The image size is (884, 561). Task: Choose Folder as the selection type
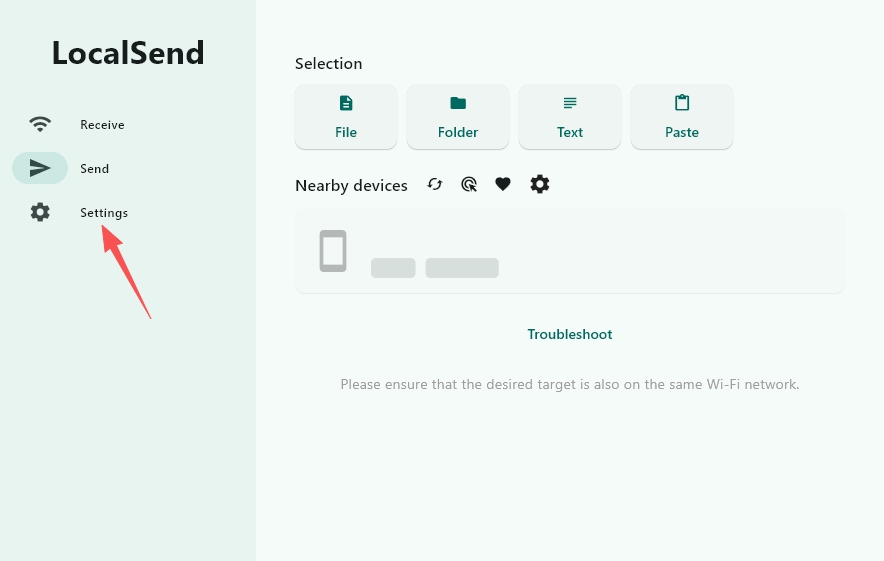click(458, 117)
